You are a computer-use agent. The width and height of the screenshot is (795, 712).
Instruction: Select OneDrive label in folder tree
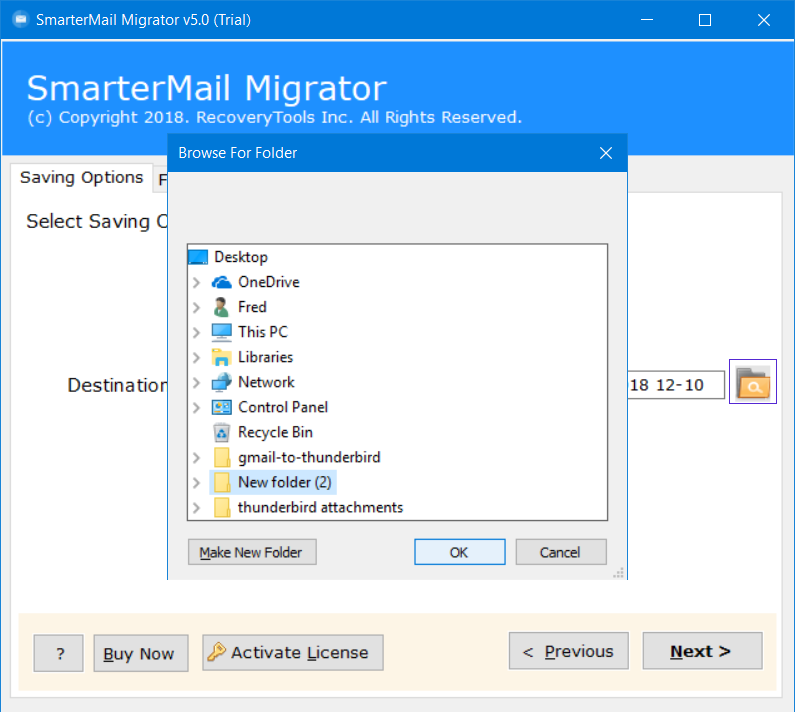tap(269, 282)
